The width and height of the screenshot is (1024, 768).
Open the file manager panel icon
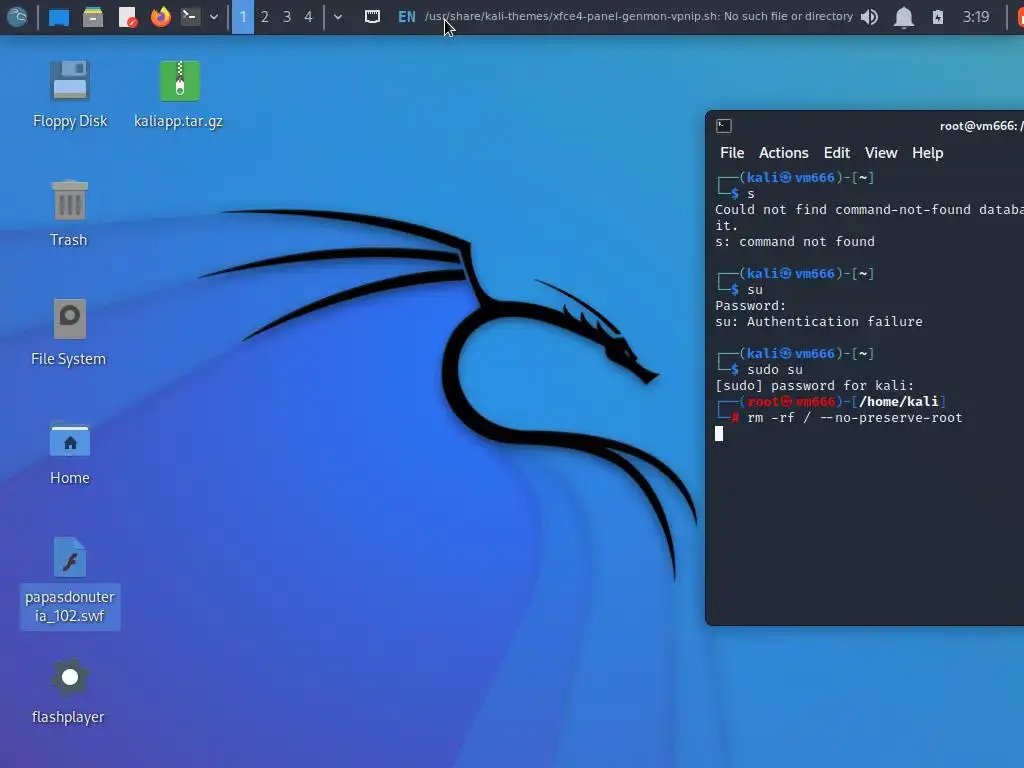point(93,17)
